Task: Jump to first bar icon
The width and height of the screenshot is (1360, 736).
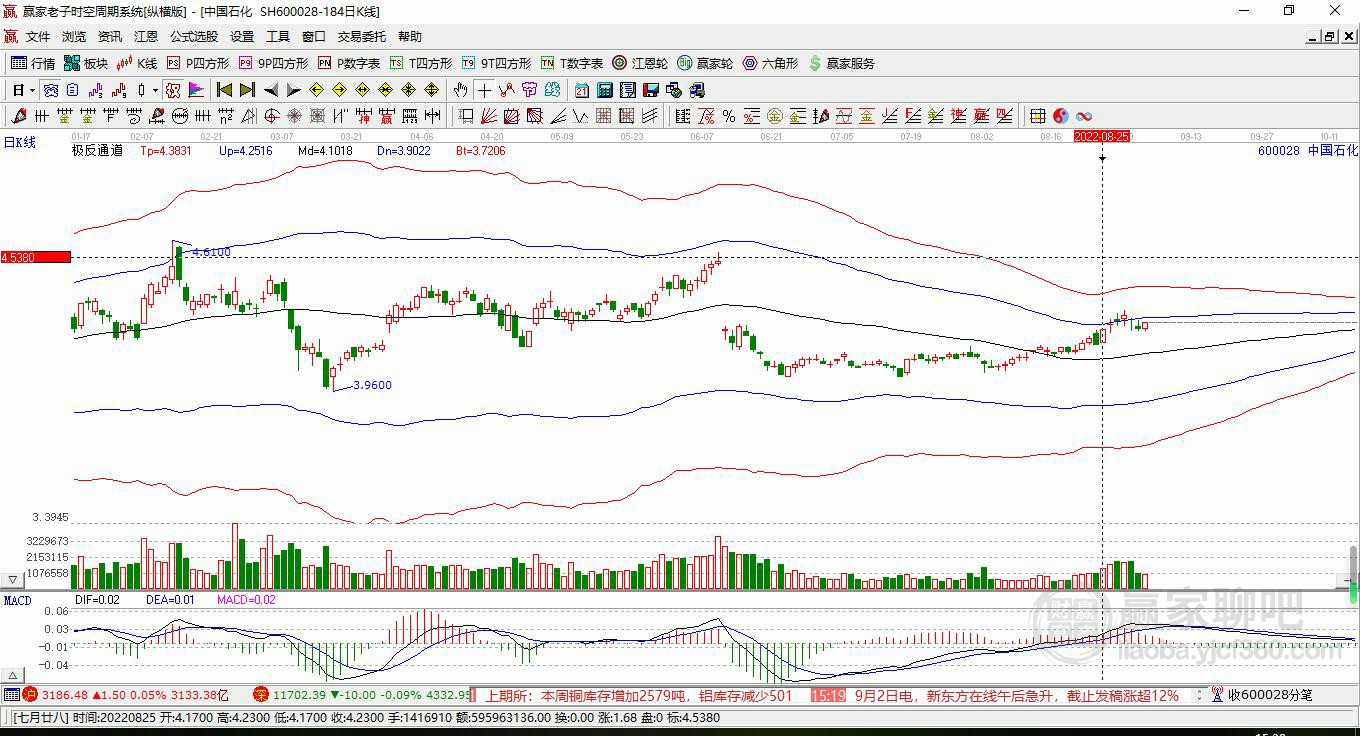Action: (225, 90)
